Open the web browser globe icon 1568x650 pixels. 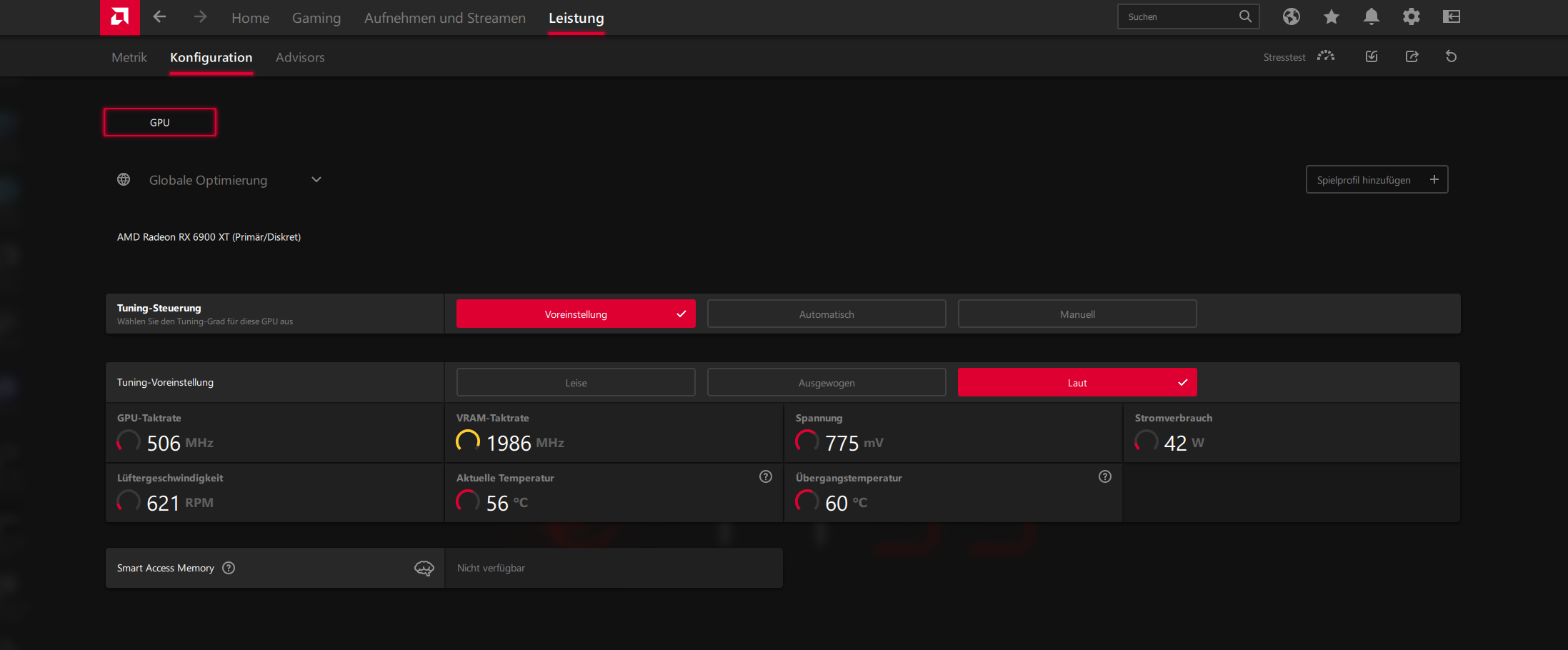1291,16
